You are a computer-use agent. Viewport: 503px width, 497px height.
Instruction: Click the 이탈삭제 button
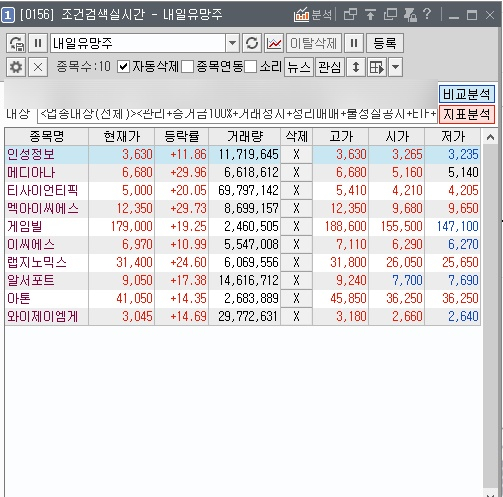pyautogui.click(x=313, y=43)
